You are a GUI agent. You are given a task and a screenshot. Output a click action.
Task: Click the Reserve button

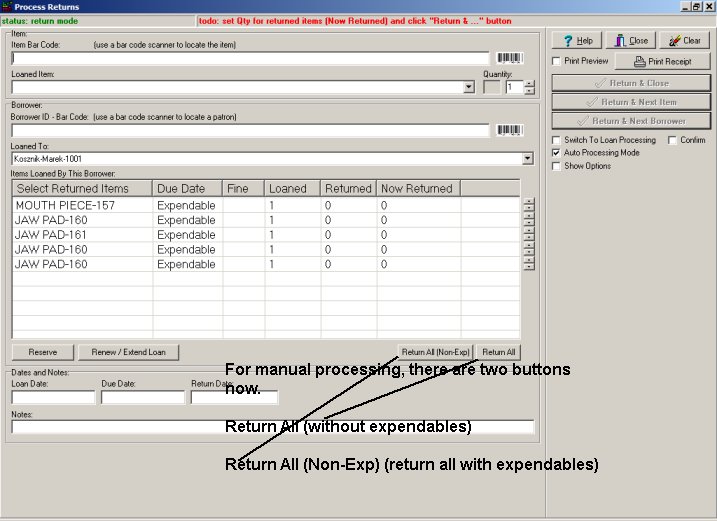coord(42,352)
